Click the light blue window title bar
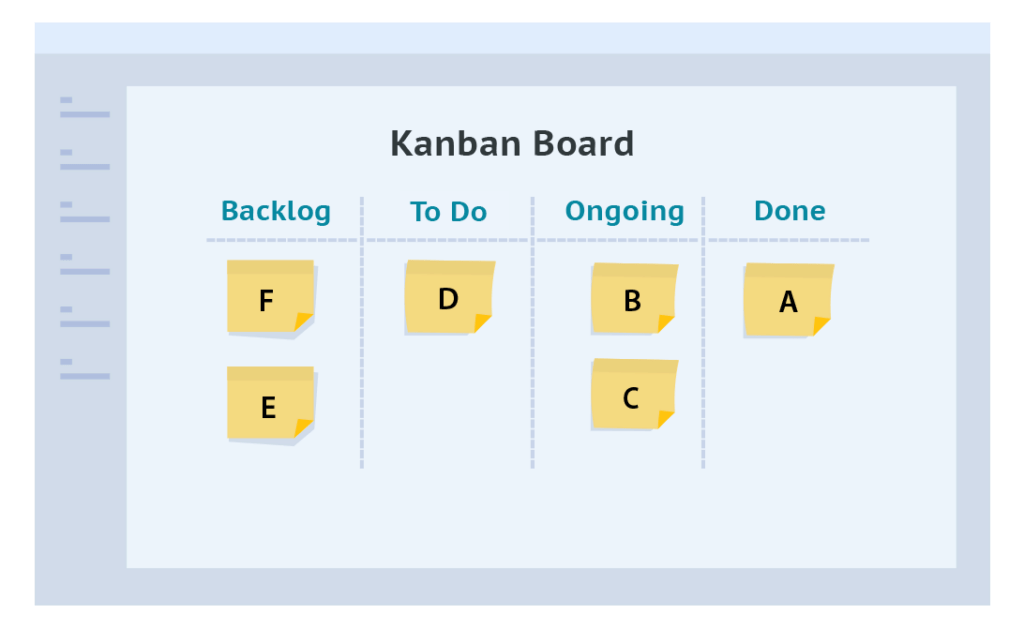Viewport: 1024px width, 628px height. [x=512, y=38]
